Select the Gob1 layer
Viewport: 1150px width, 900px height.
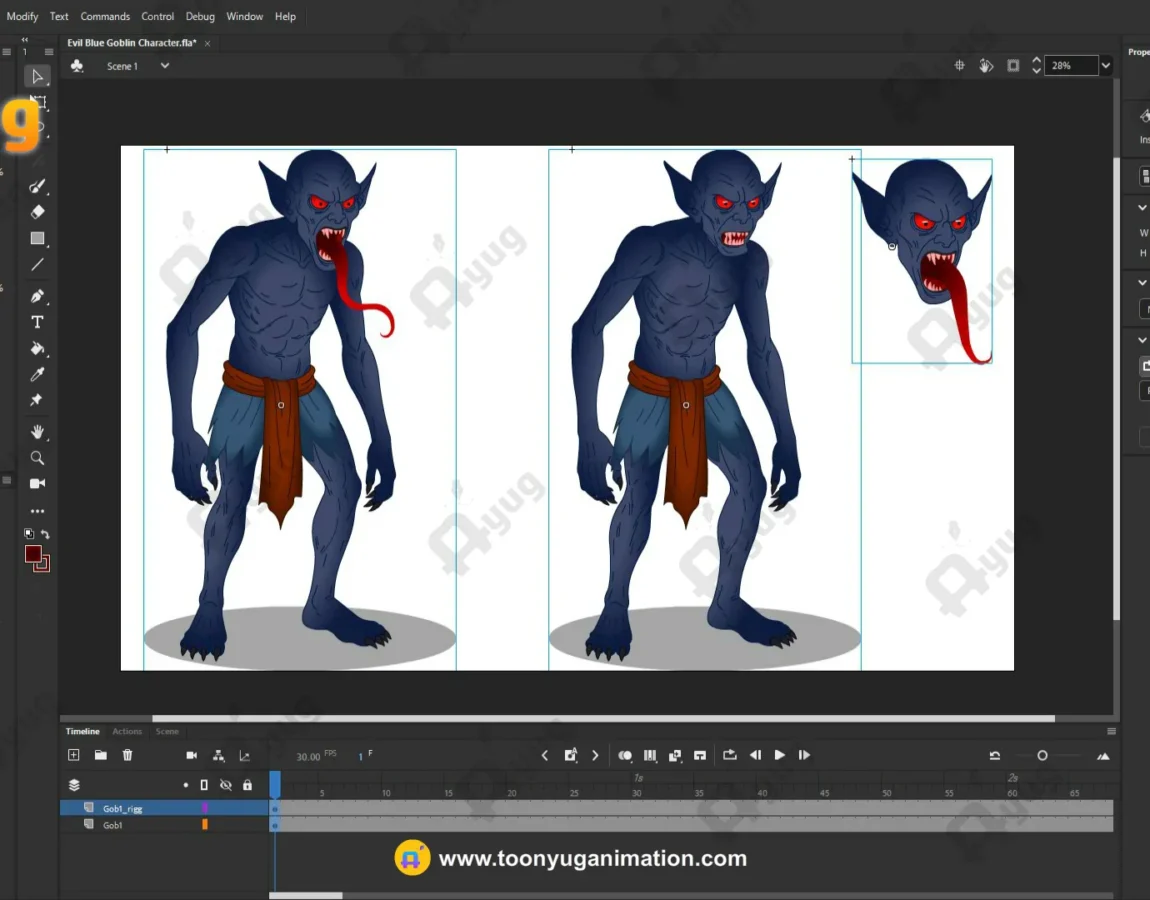pos(113,825)
